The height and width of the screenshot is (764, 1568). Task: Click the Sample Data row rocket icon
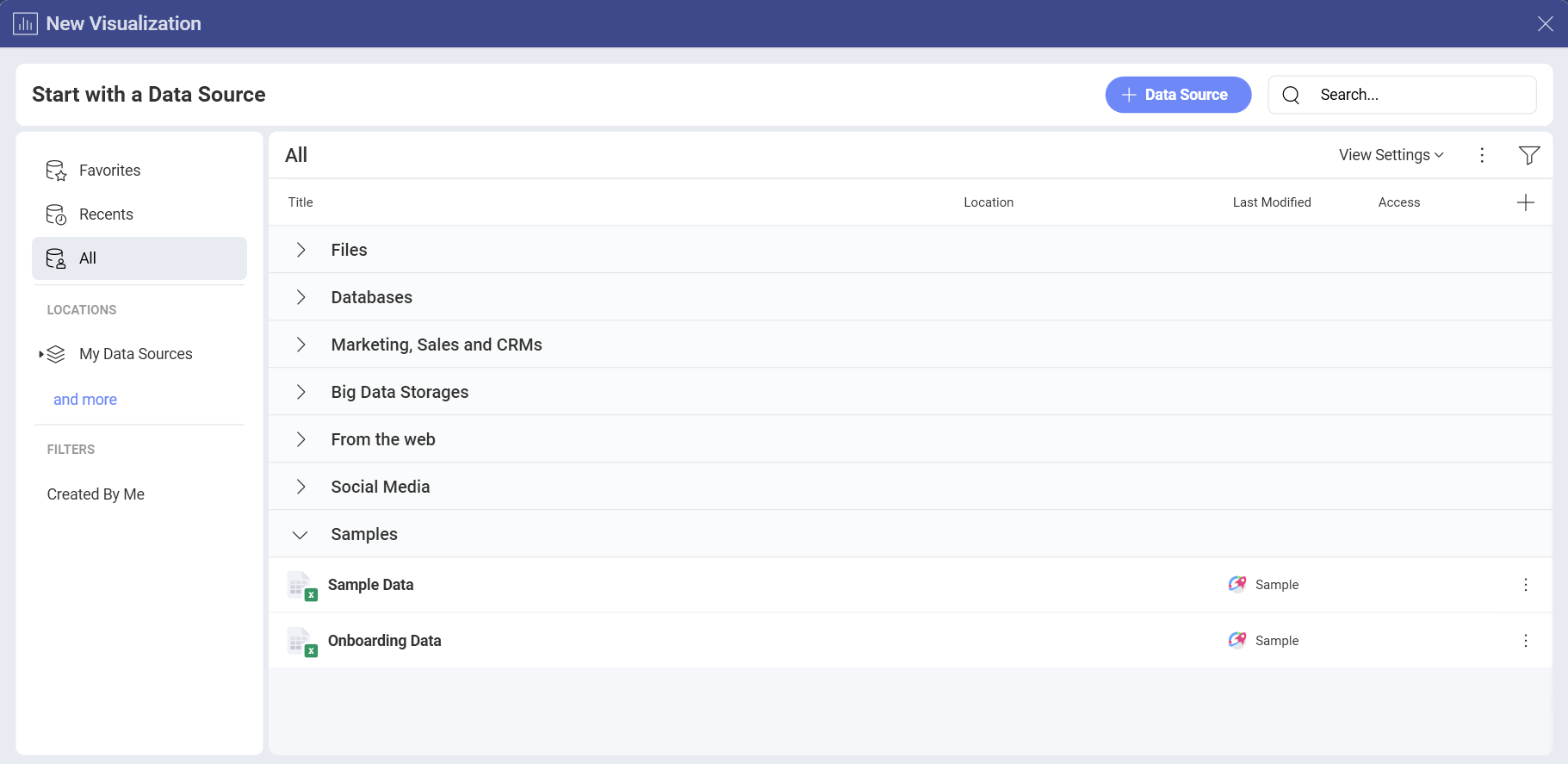[x=1237, y=584]
